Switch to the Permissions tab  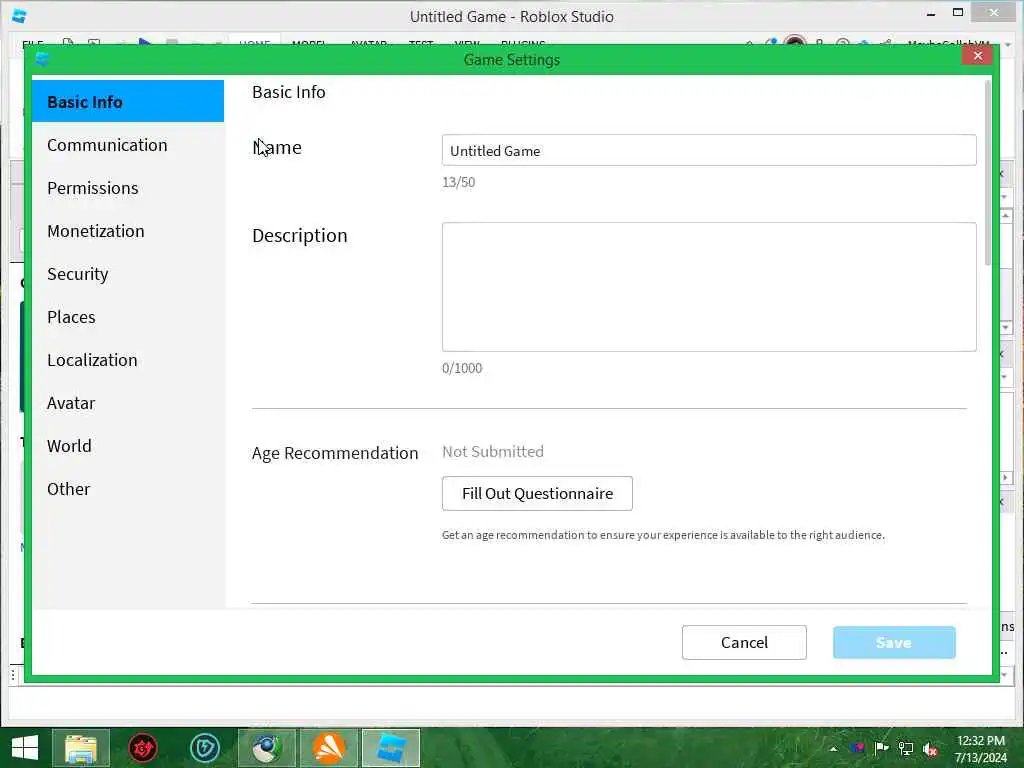128,188
